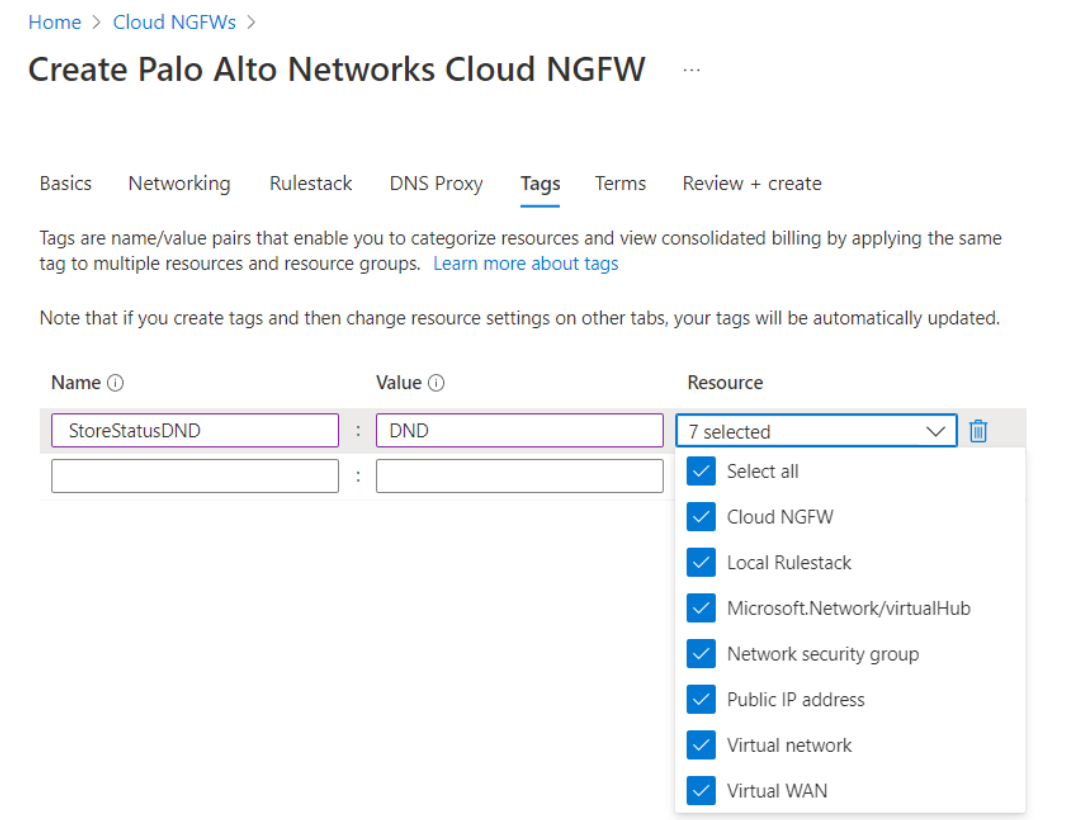
Task: Uncheck Network security group option
Action: click(x=701, y=654)
